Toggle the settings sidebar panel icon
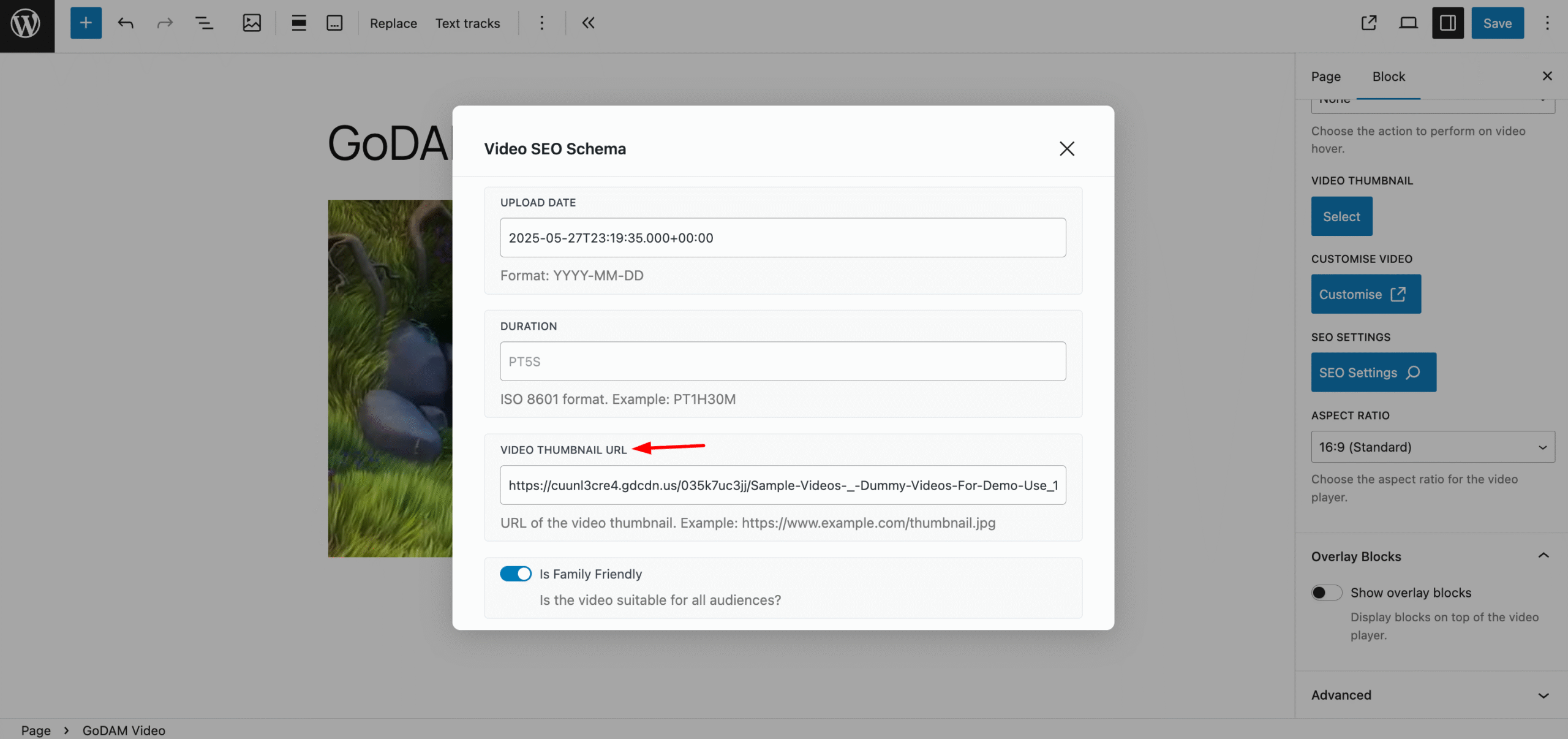This screenshot has width=1568, height=739. pos(1447,23)
